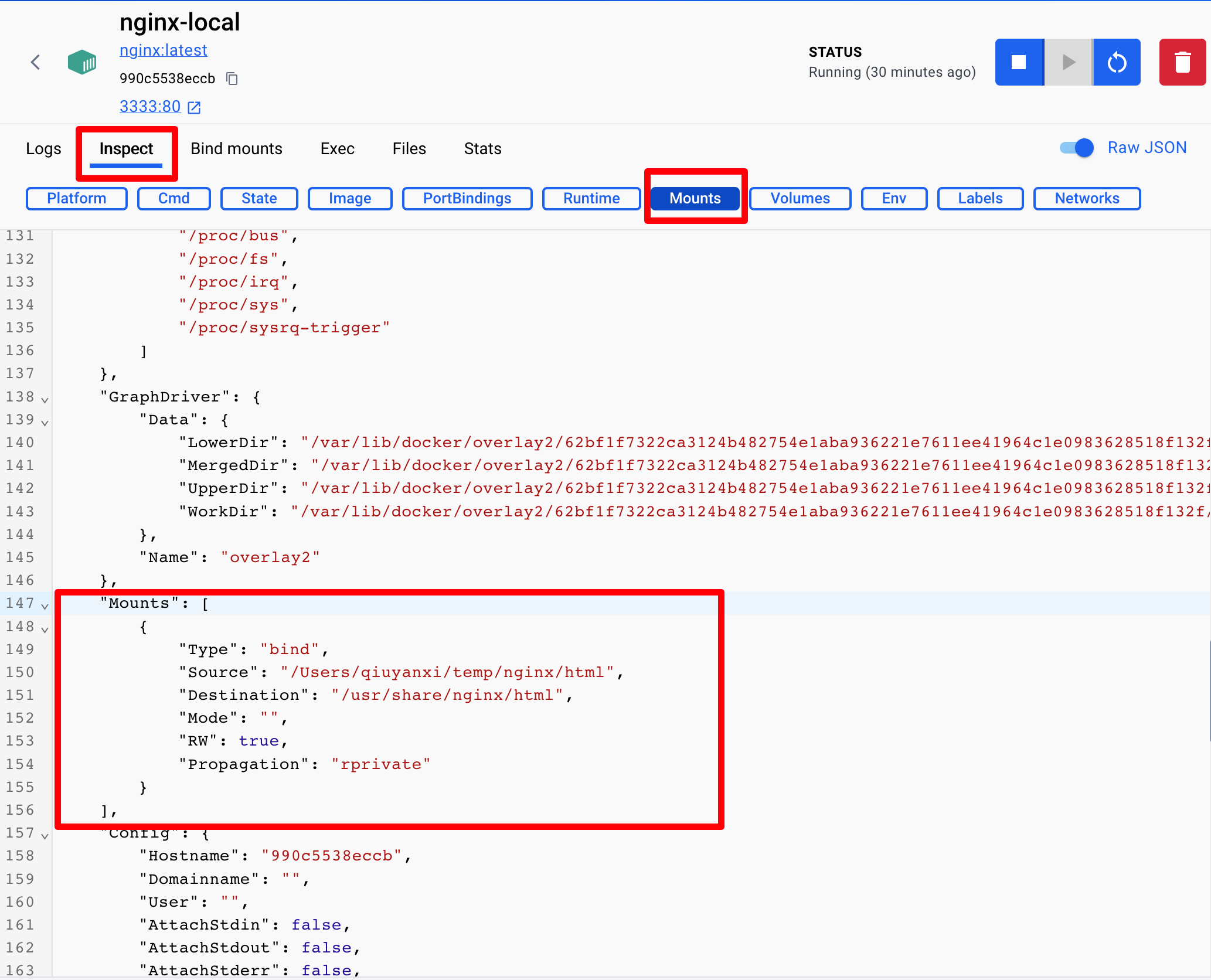Delete the container with red trash button
Screen dimensions: 1211x980
1183,62
